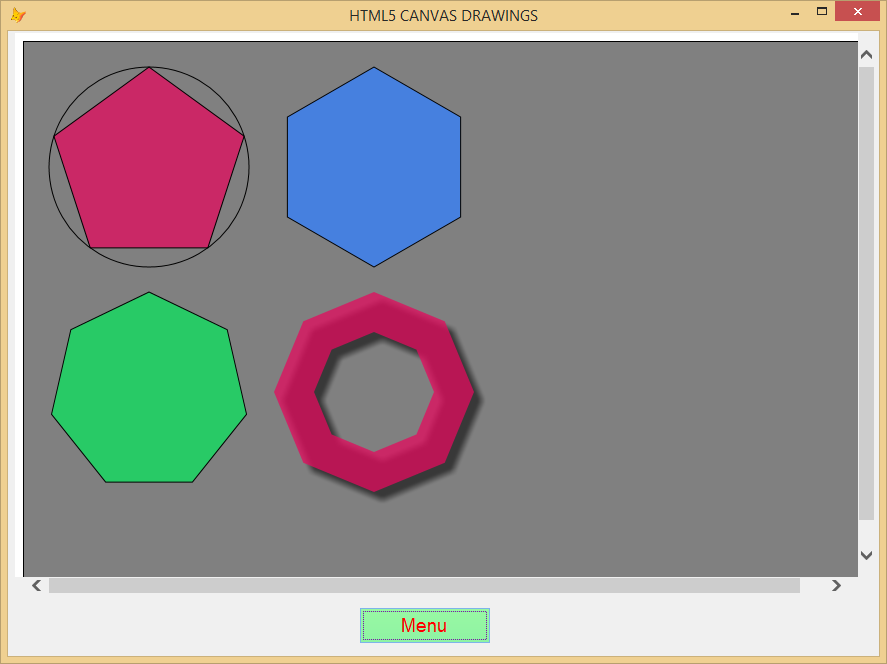The width and height of the screenshot is (887, 664).
Task: Click the up arrow on the vertical scrollbar
Action: (x=866, y=53)
